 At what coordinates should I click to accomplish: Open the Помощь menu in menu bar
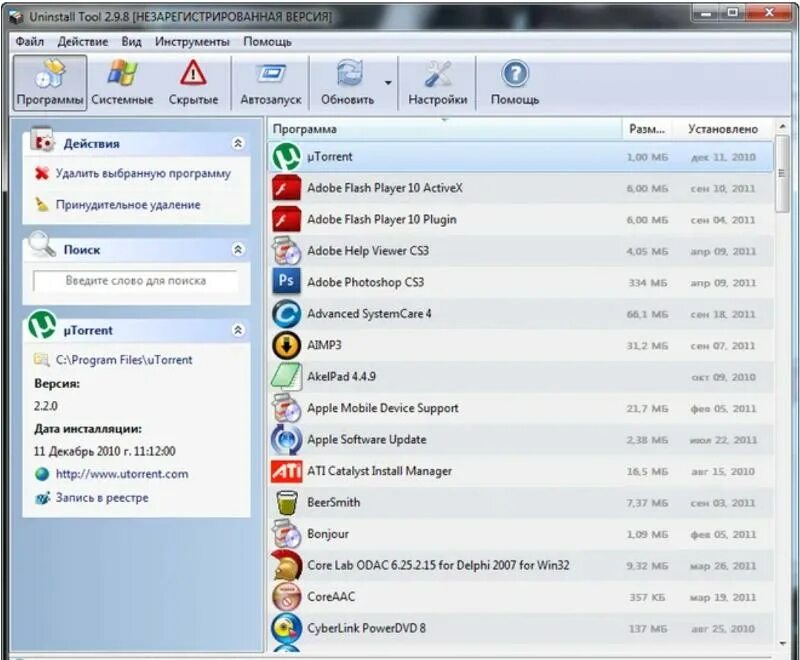[x=267, y=41]
